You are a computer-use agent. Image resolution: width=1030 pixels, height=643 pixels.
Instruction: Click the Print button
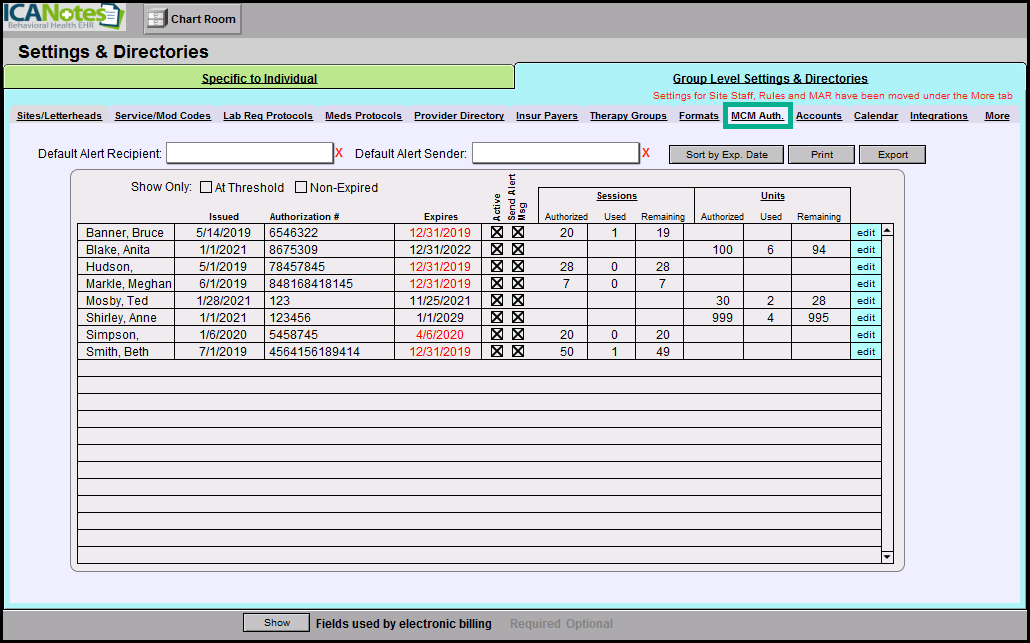click(x=821, y=155)
